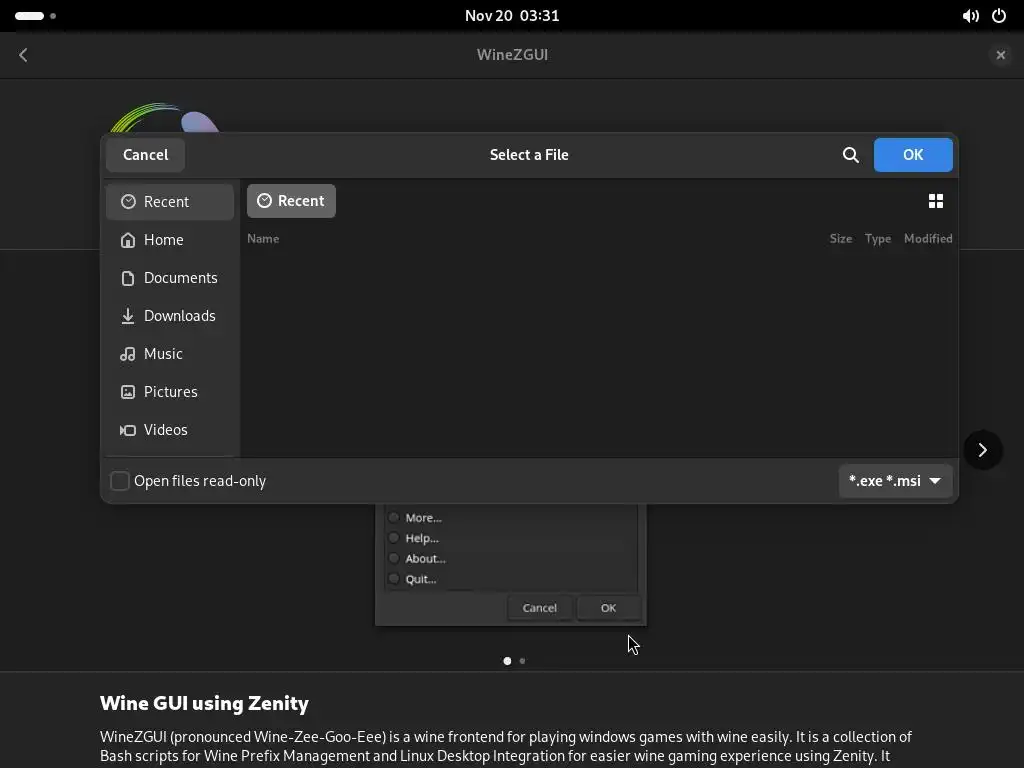This screenshot has height=768, width=1024.
Task: Open Pictures folder in sidebar
Action: [170, 391]
